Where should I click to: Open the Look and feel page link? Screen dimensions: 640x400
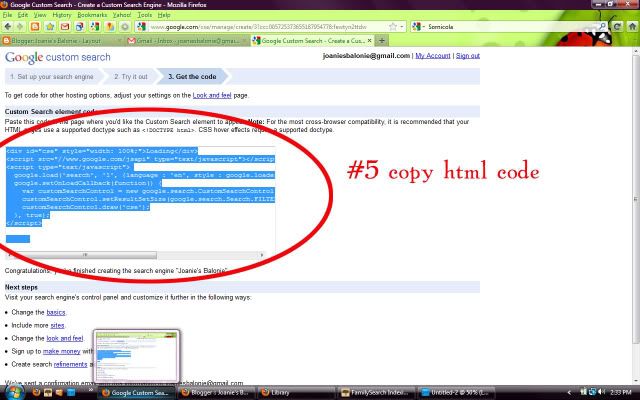(x=212, y=96)
